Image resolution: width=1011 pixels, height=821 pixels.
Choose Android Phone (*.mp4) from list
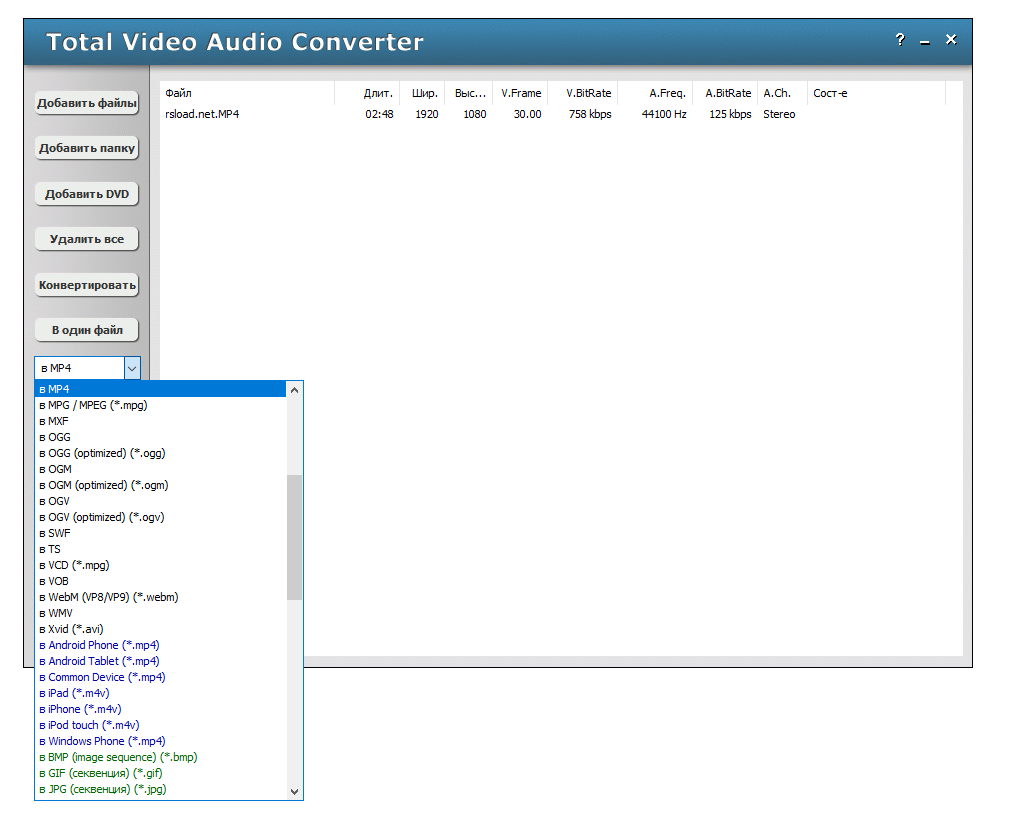pos(104,645)
